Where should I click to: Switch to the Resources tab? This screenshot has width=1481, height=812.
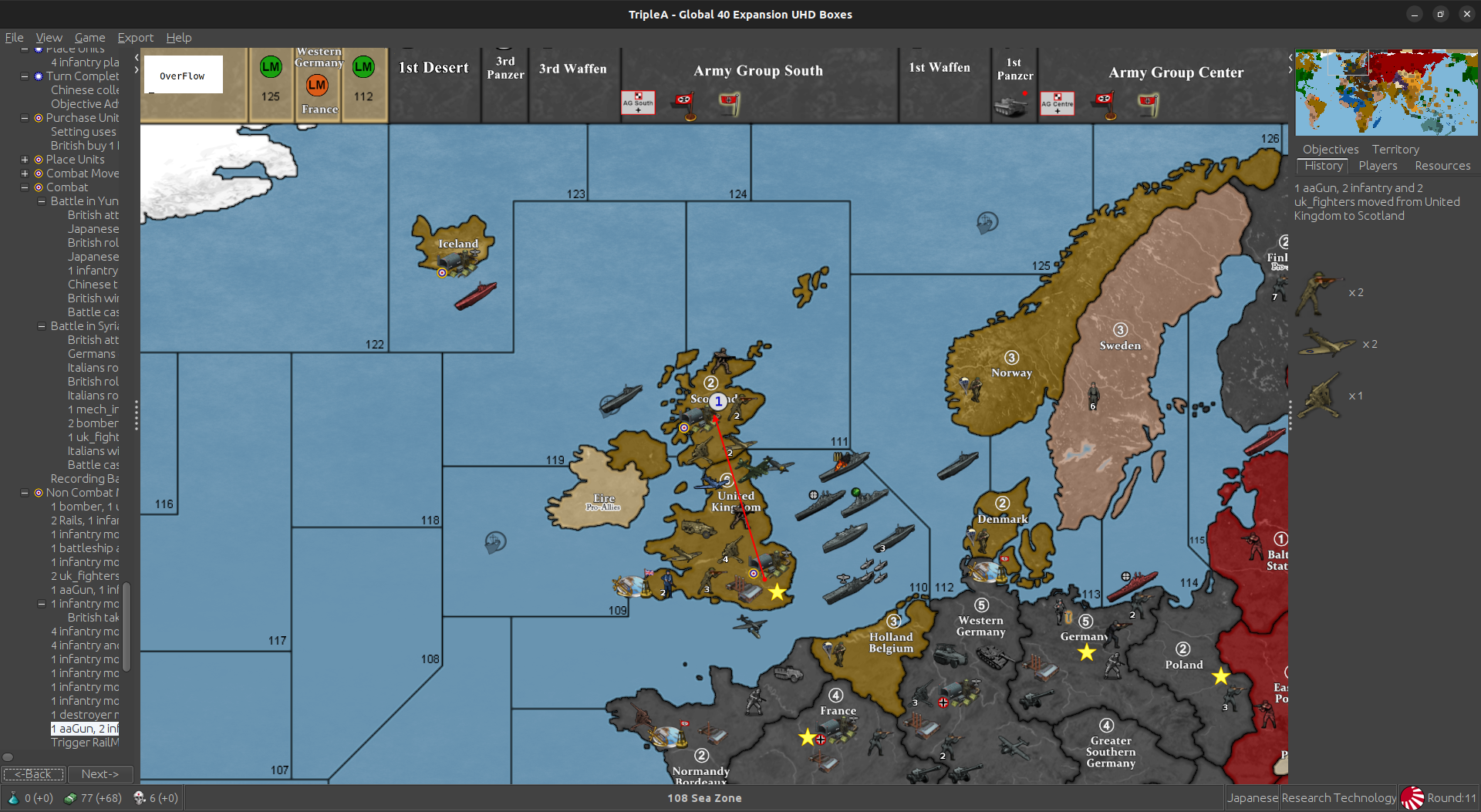(1442, 166)
